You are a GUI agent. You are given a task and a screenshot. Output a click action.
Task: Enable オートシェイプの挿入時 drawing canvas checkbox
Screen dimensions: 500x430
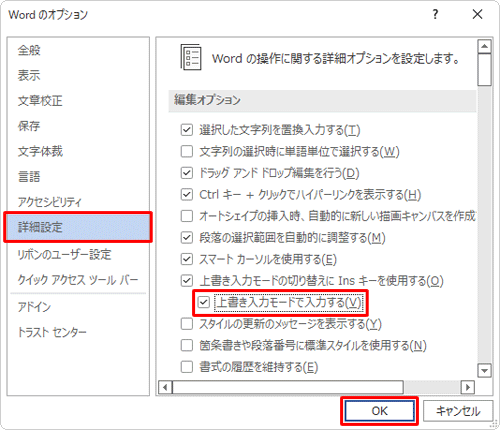click(187, 216)
